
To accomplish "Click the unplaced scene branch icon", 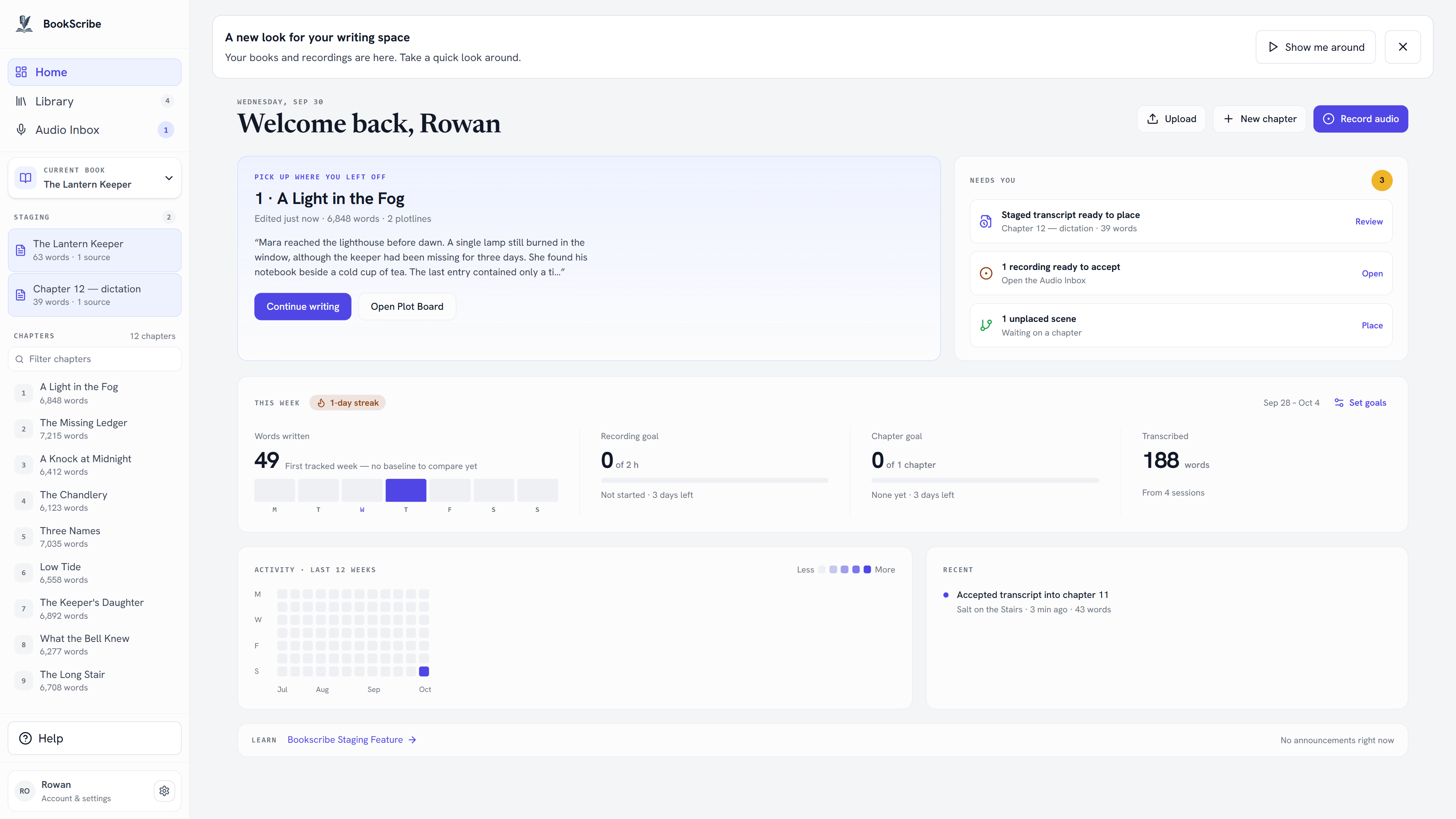I will pos(986,326).
